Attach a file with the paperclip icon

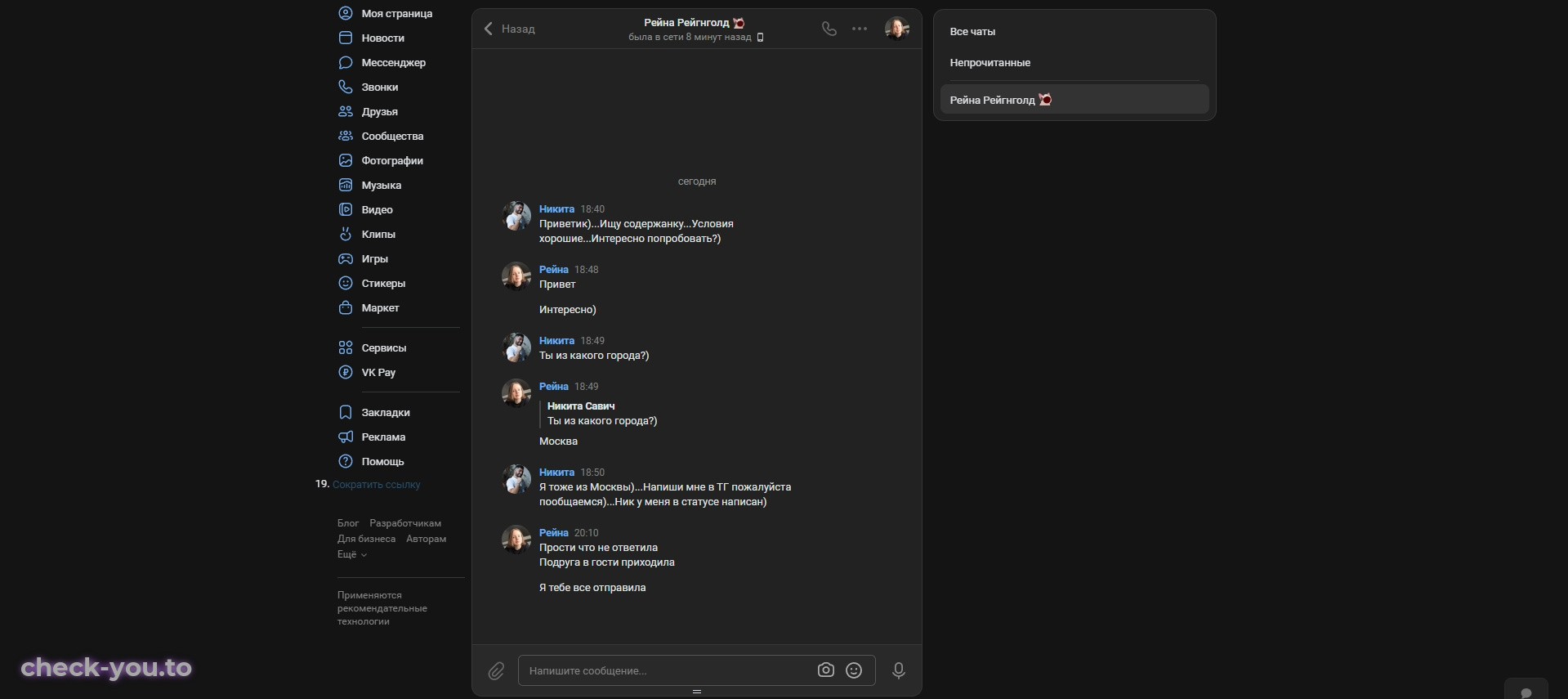[x=496, y=671]
